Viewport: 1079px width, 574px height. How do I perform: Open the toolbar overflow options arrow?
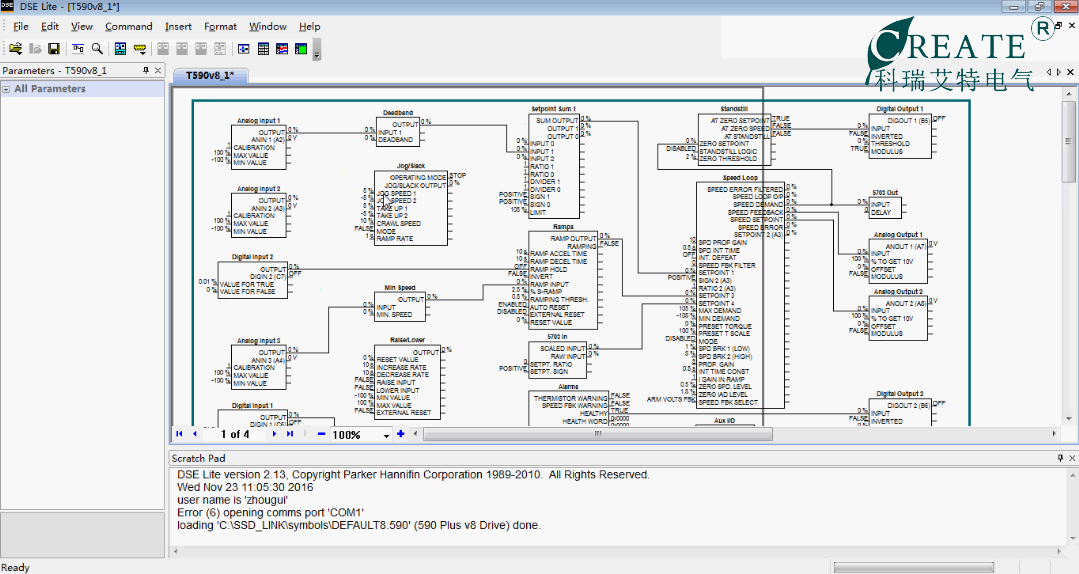317,50
